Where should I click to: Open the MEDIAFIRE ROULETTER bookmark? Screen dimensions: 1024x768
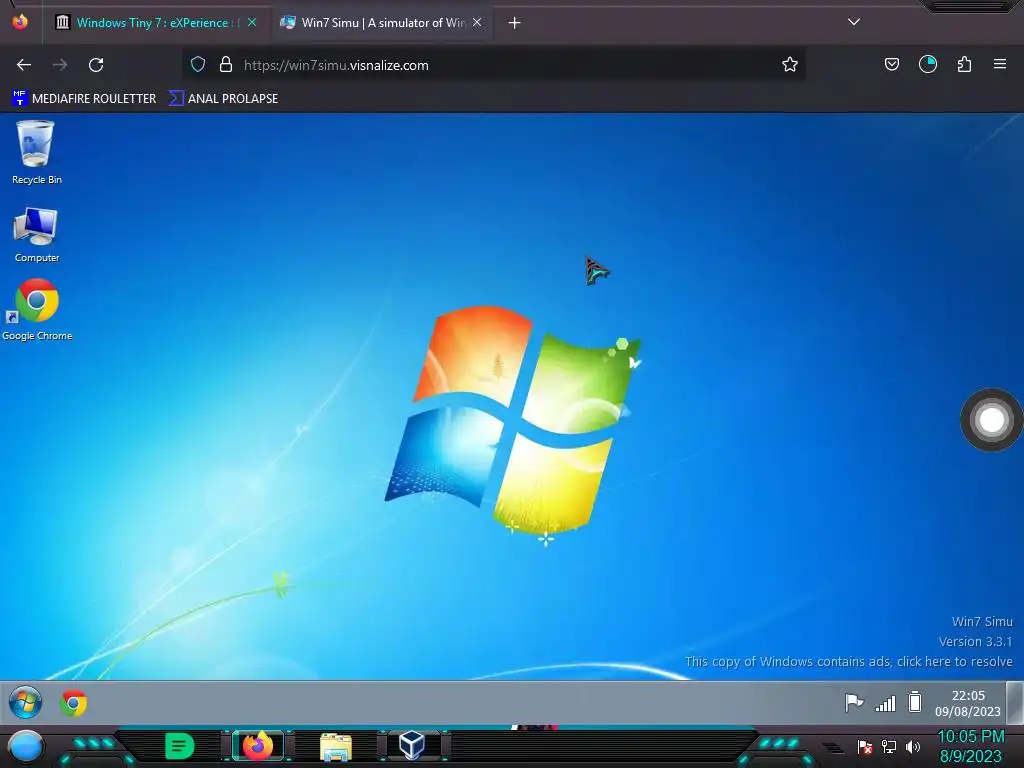point(84,99)
